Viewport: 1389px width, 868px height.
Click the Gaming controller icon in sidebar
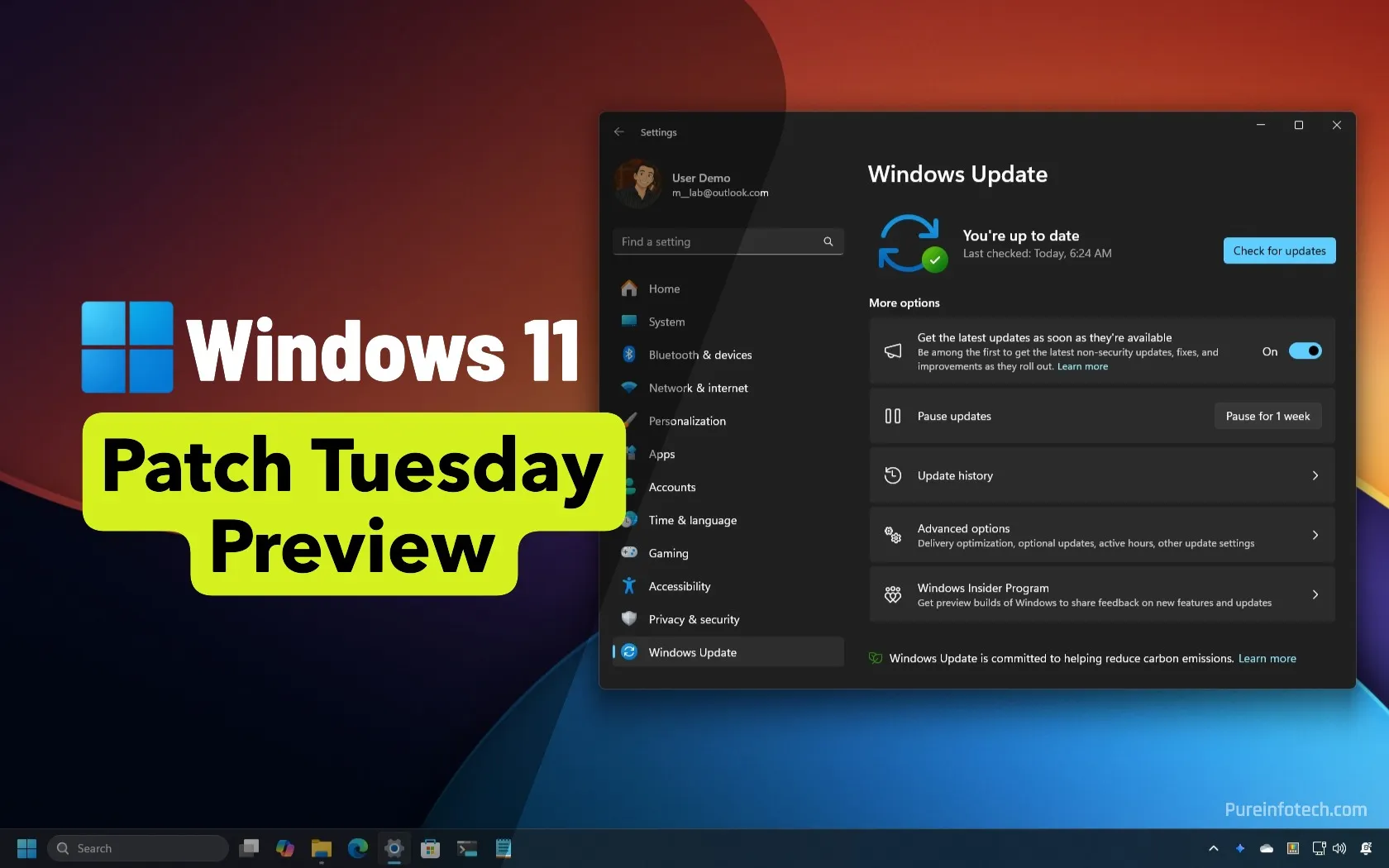point(629,552)
